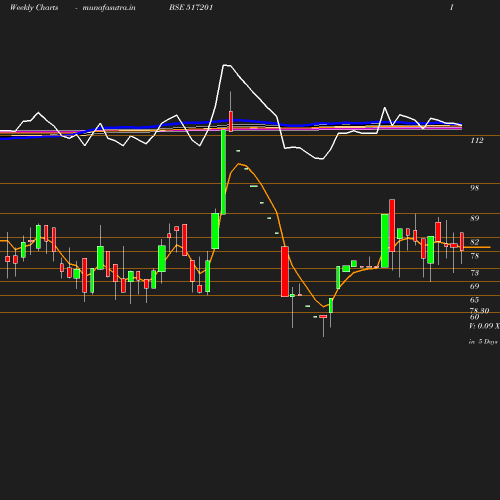Click the "112" price axis label

(477, 141)
